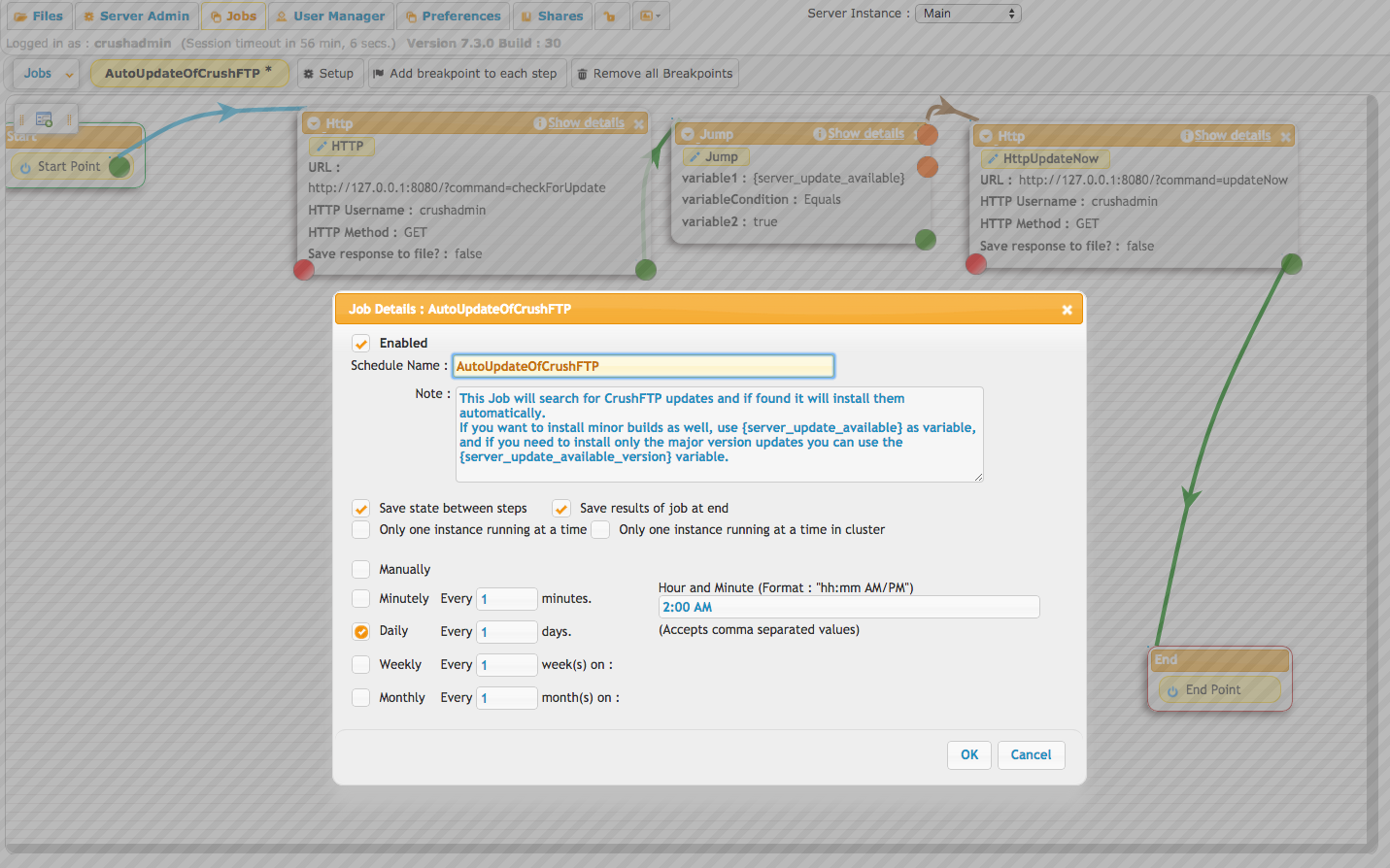Show details of Jump step
The height and width of the screenshot is (868, 1390).
(865, 134)
